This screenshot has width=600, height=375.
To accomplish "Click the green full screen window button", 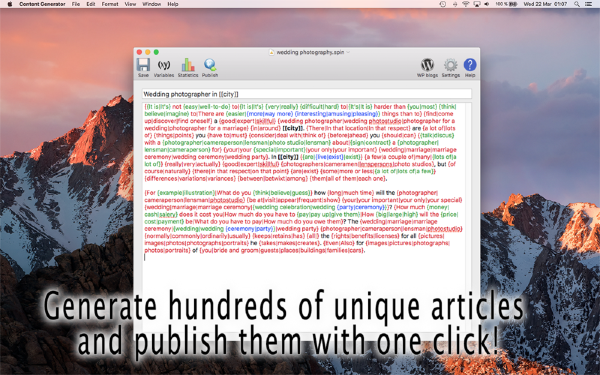I will coord(156,52).
